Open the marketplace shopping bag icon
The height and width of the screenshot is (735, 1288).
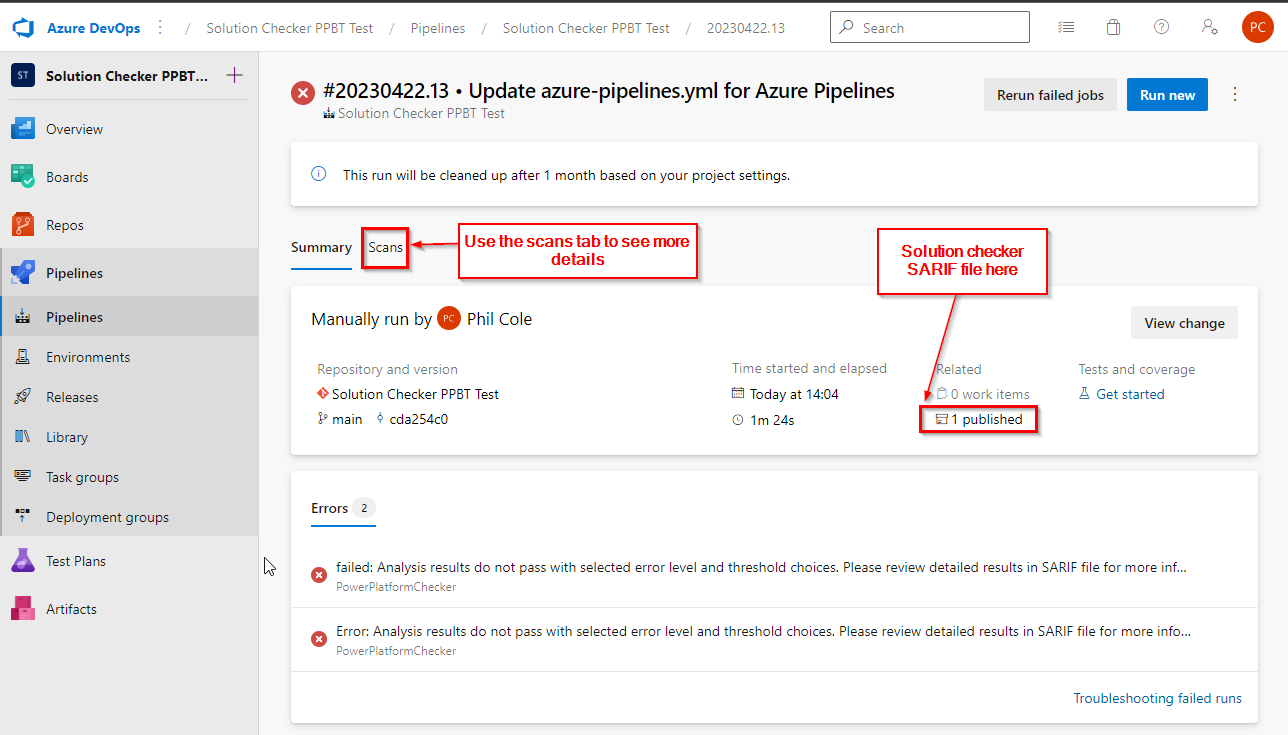coord(1113,28)
